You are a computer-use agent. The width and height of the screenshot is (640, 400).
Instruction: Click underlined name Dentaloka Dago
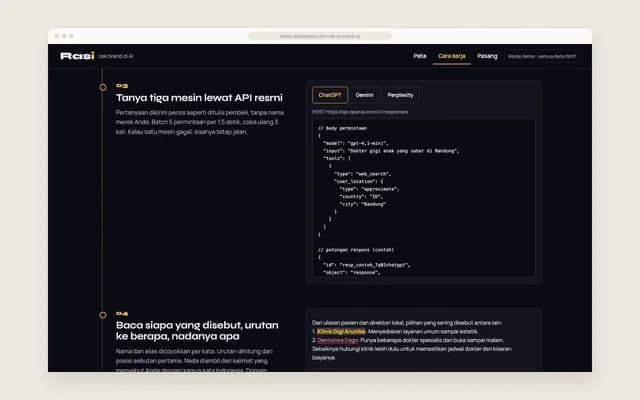coord(338,340)
